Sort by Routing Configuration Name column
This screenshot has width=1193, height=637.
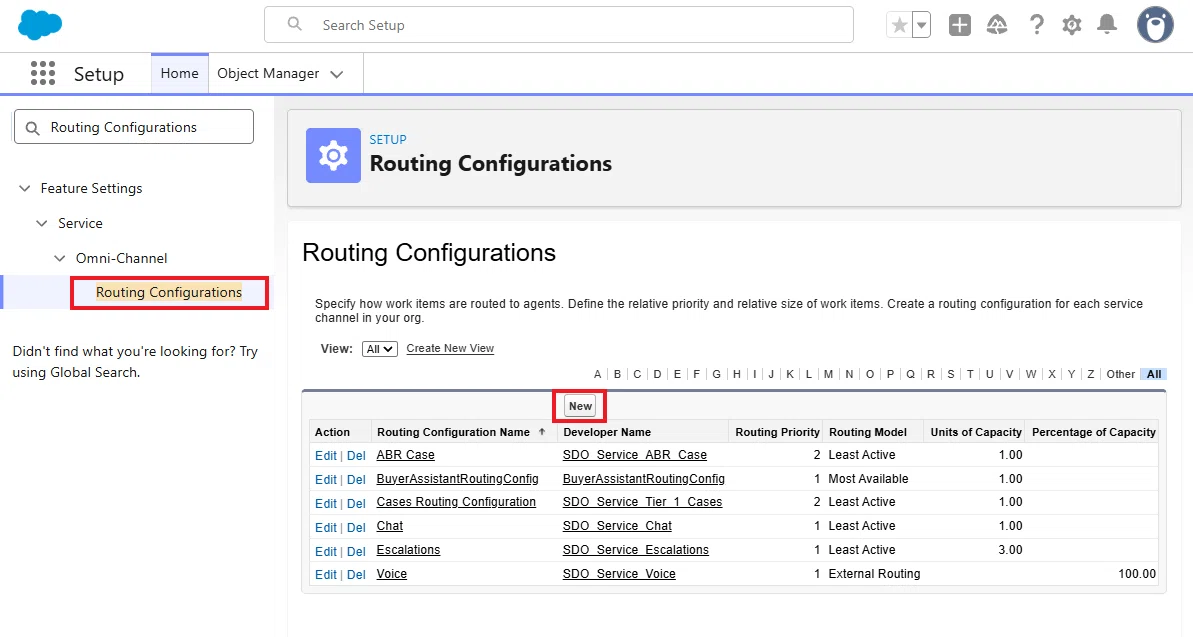click(x=453, y=432)
